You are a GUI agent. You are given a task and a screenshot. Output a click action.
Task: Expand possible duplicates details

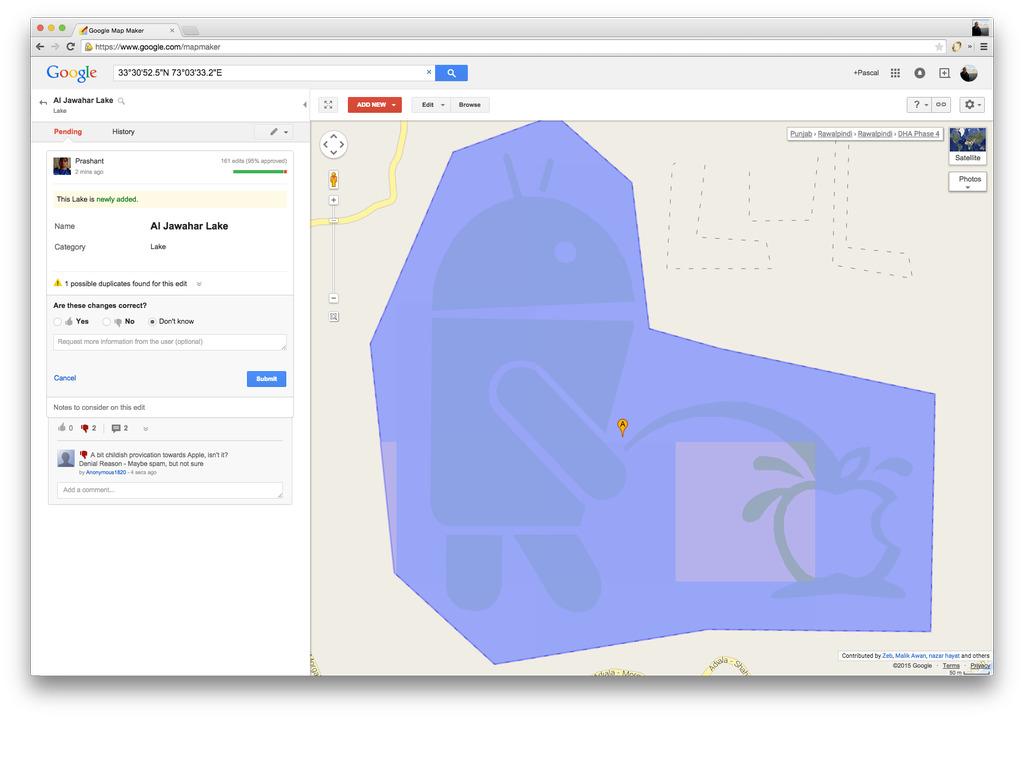(199, 284)
